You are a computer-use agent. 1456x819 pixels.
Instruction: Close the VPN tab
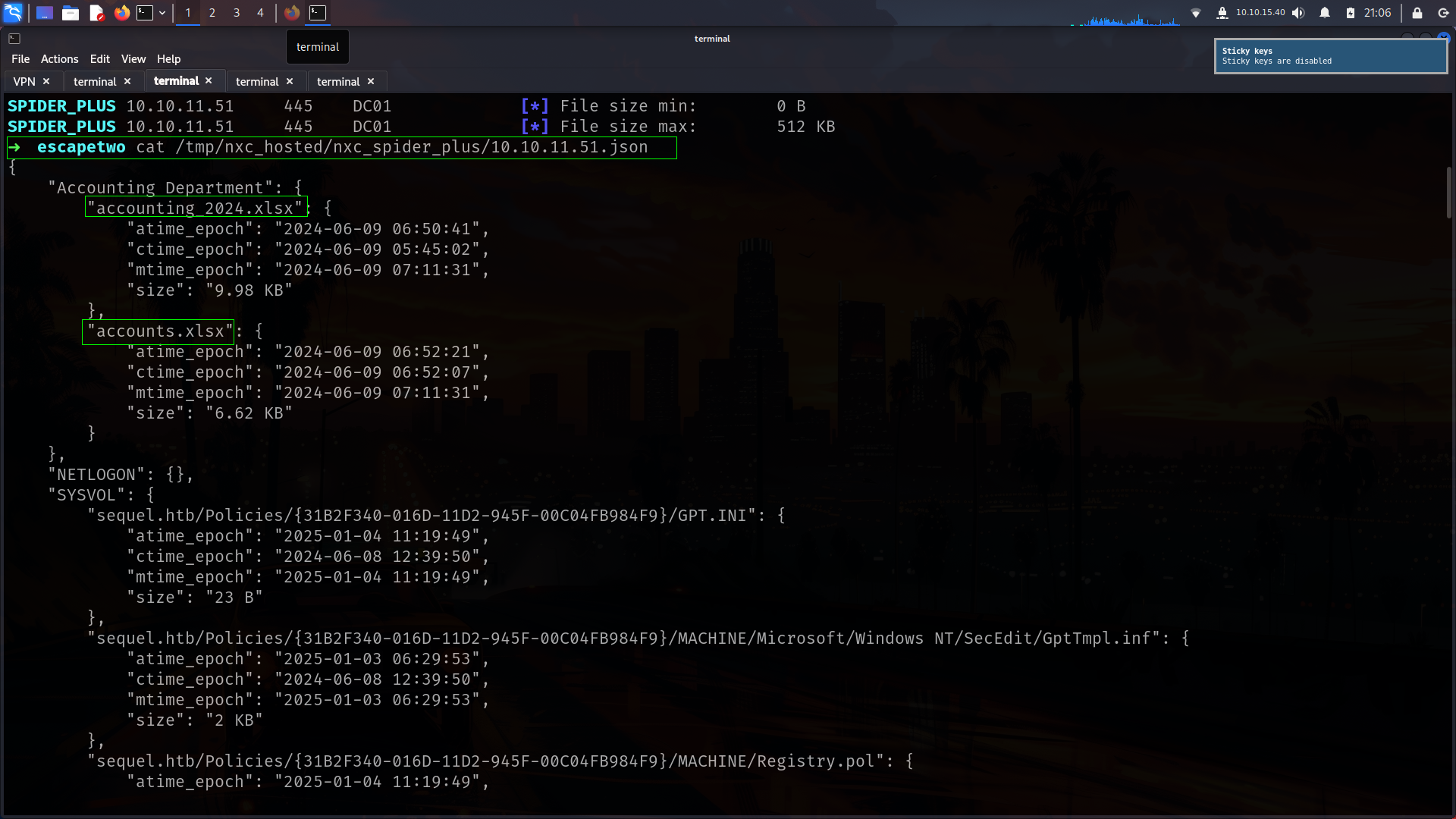point(46,81)
